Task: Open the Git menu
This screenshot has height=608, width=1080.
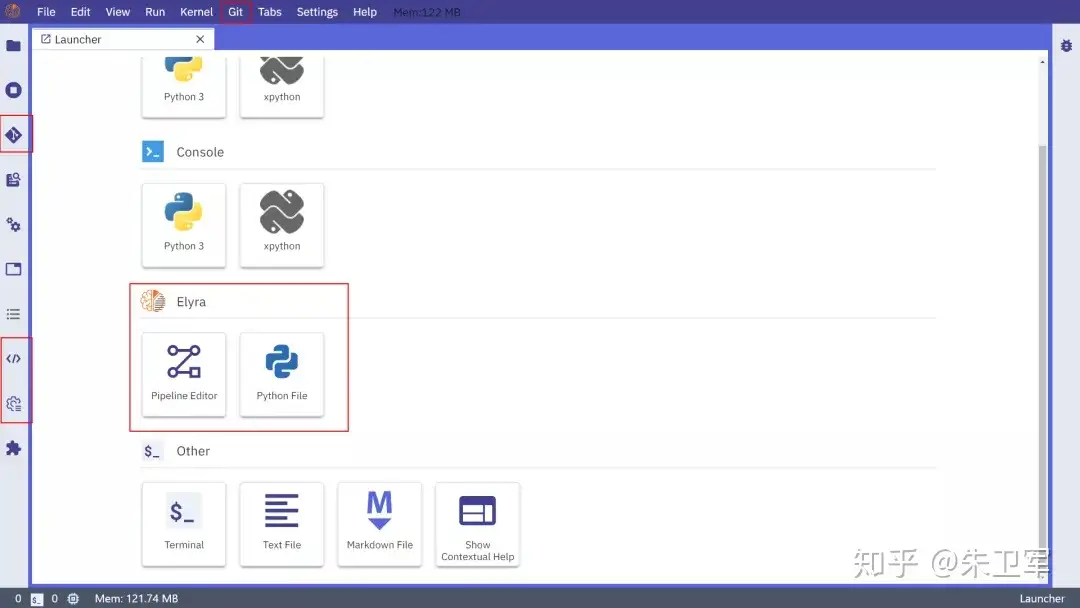Action: tap(236, 12)
